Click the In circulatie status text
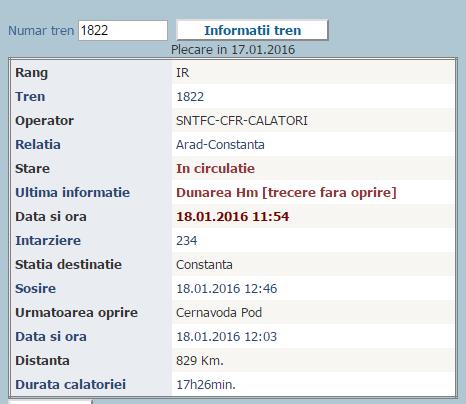 (216, 169)
